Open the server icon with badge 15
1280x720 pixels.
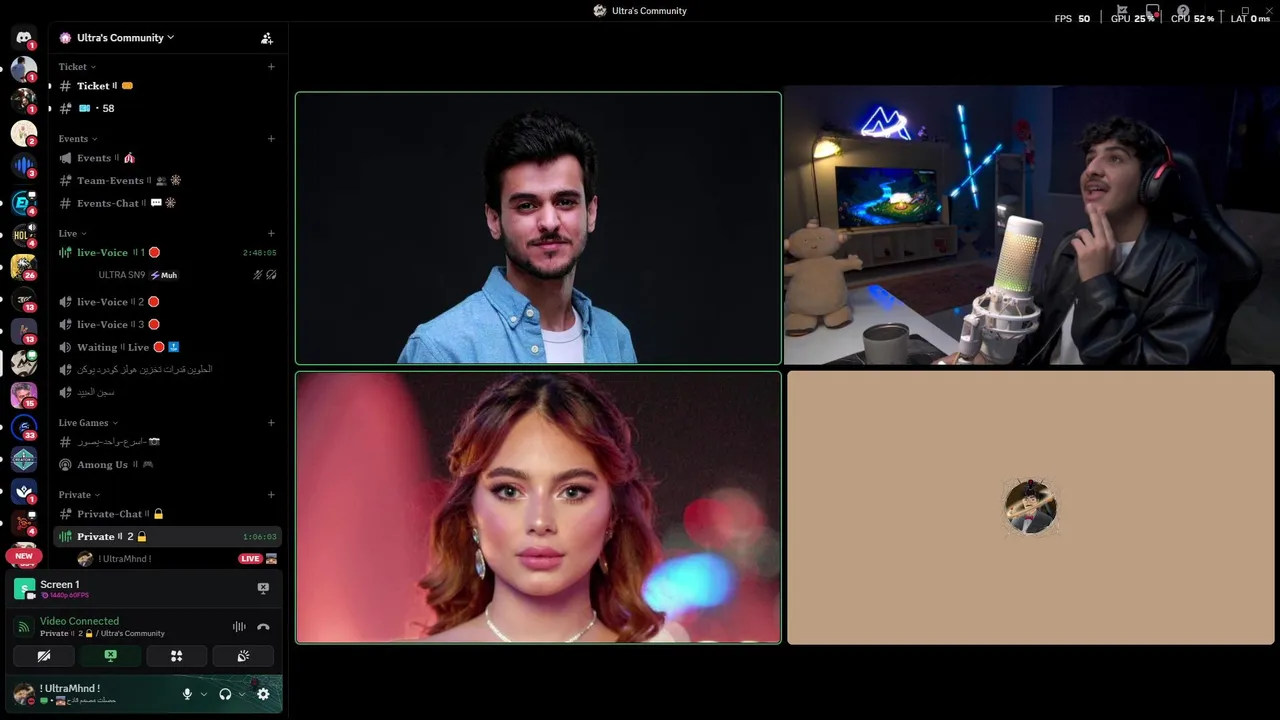pos(24,395)
